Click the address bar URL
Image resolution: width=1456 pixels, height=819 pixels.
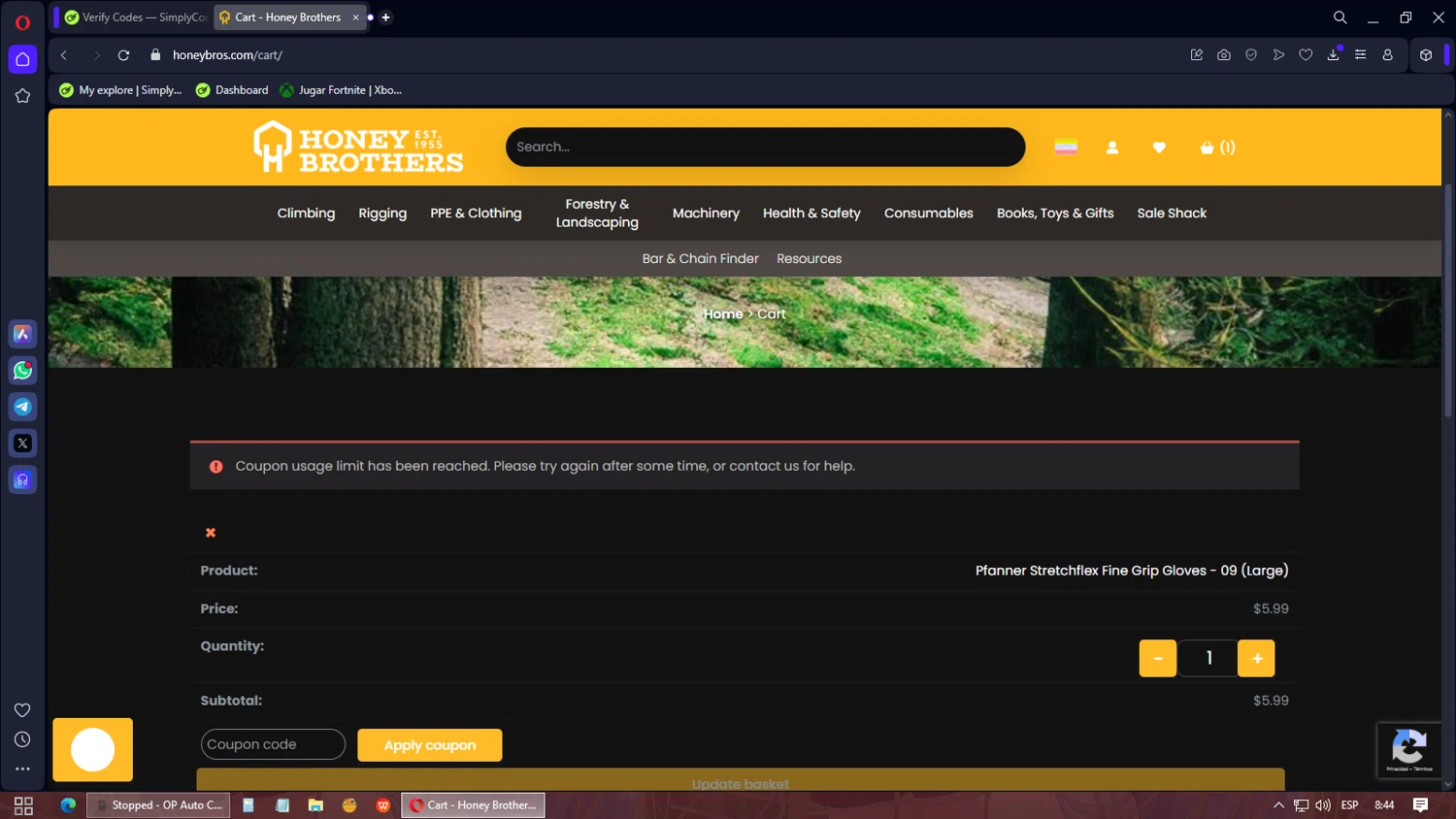coord(228,55)
